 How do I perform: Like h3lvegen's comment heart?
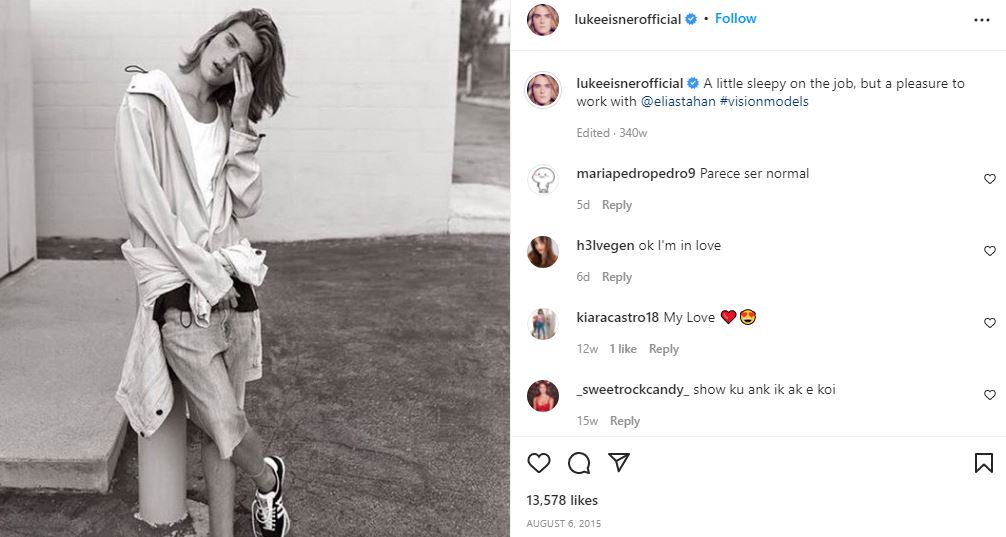click(x=990, y=251)
